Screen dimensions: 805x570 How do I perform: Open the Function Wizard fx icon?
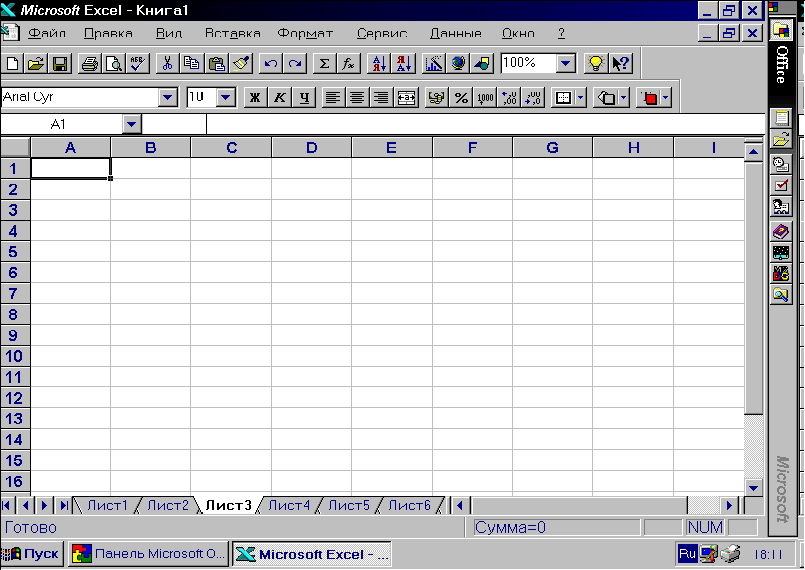pyautogui.click(x=348, y=64)
